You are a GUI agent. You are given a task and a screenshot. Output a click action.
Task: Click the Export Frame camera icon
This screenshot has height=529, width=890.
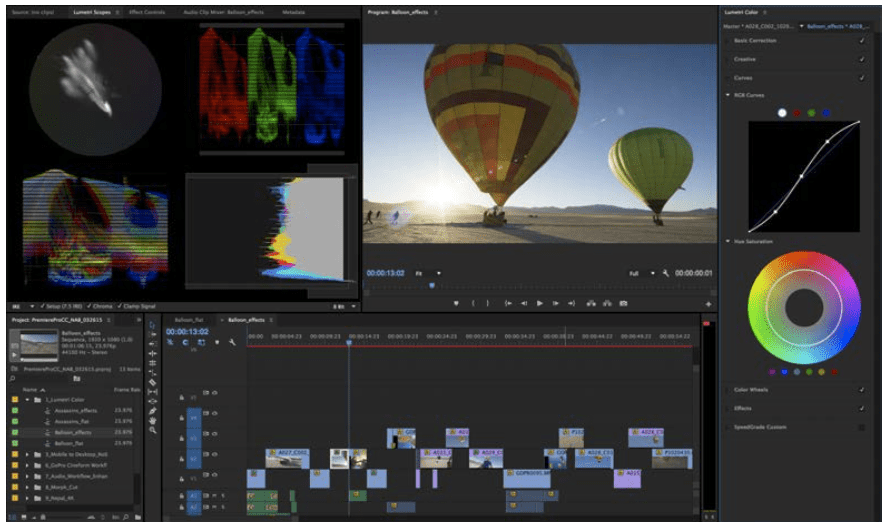click(x=623, y=303)
